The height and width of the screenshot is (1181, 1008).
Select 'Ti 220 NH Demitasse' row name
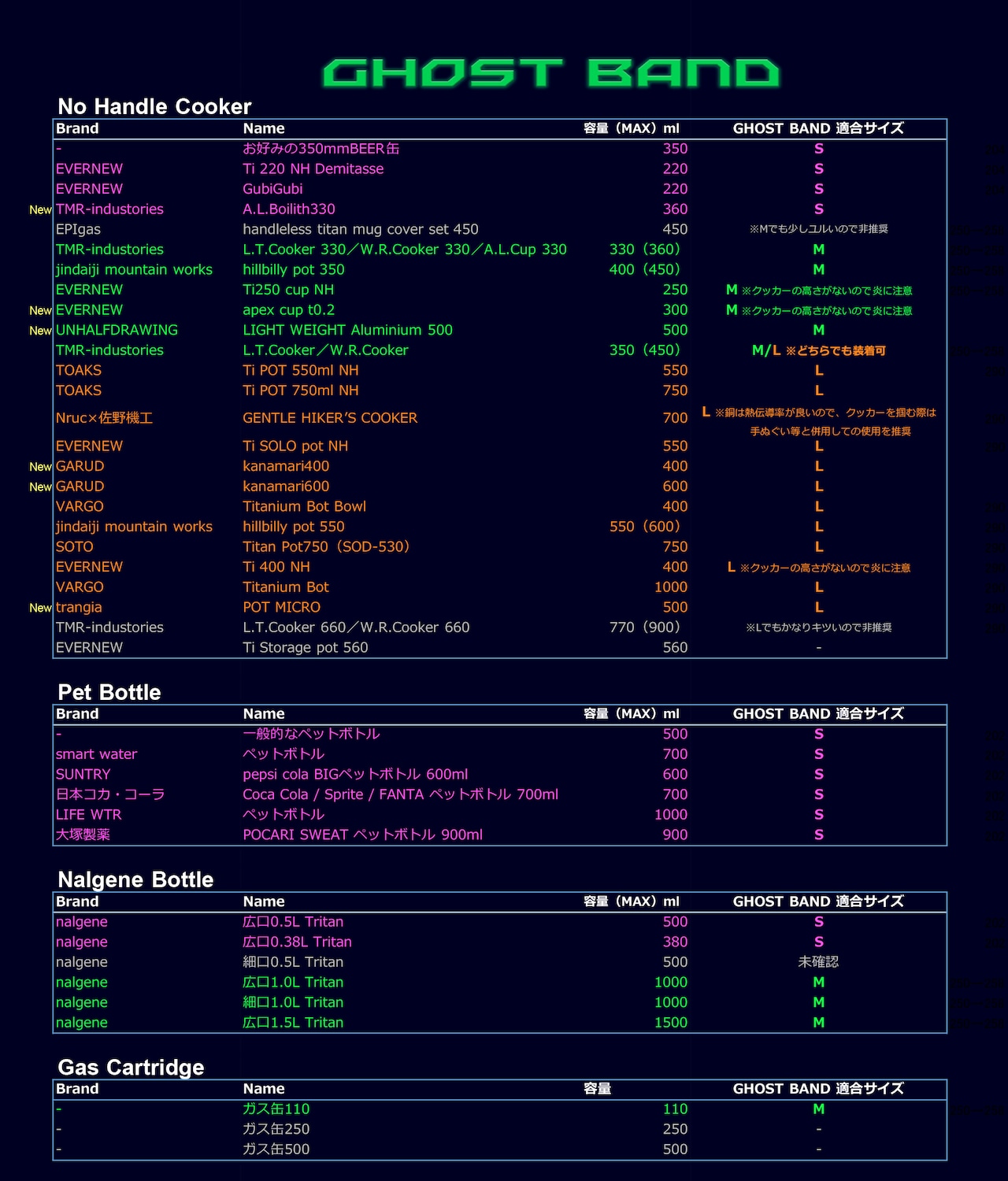(313, 168)
